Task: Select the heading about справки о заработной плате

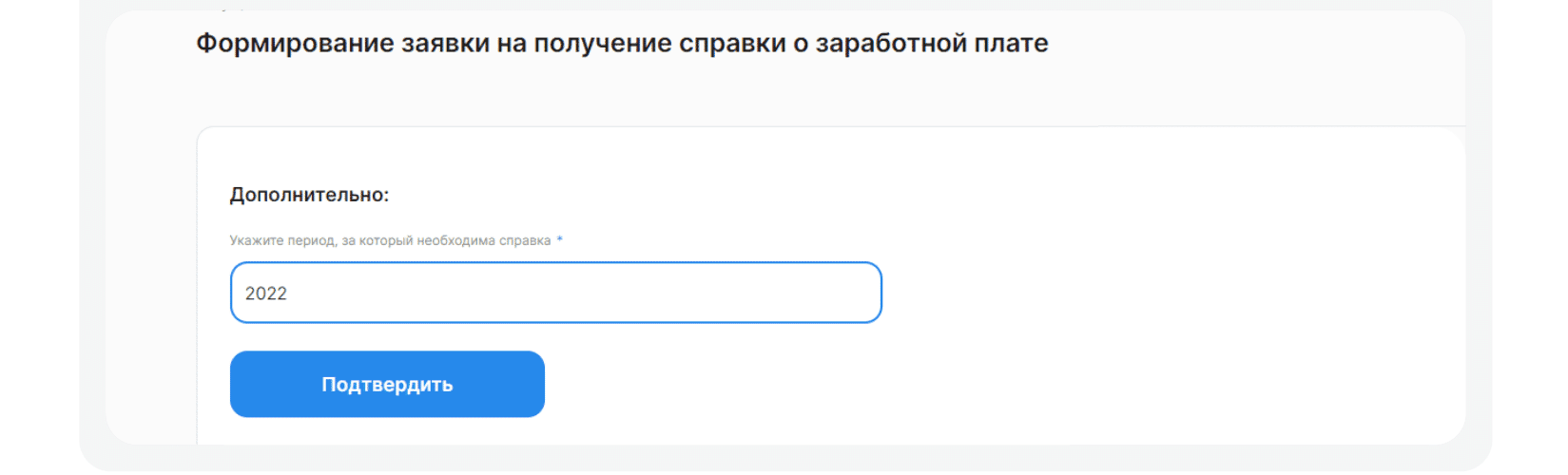Action: 622,43
